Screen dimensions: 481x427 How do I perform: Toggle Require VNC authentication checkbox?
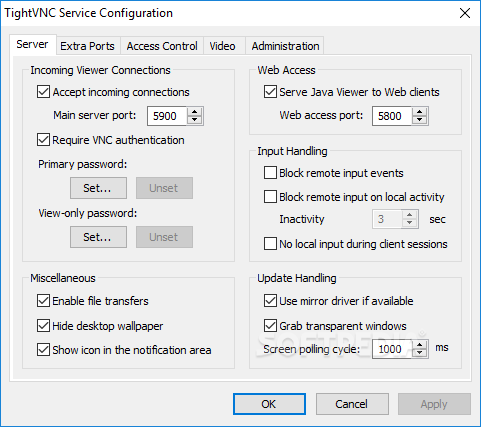pos(43,140)
